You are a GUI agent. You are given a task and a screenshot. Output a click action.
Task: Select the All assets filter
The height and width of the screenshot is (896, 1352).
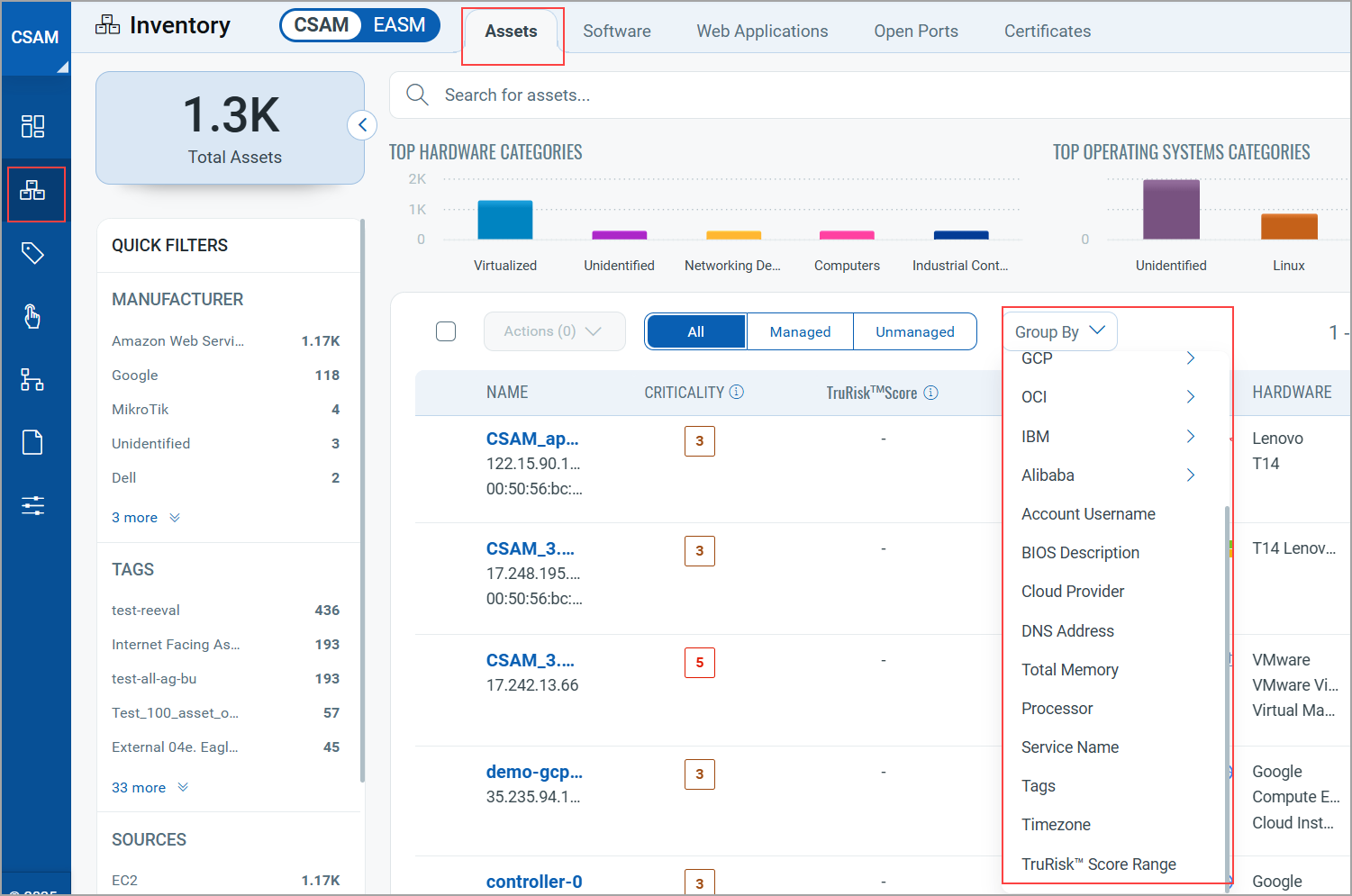tap(696, 331)
